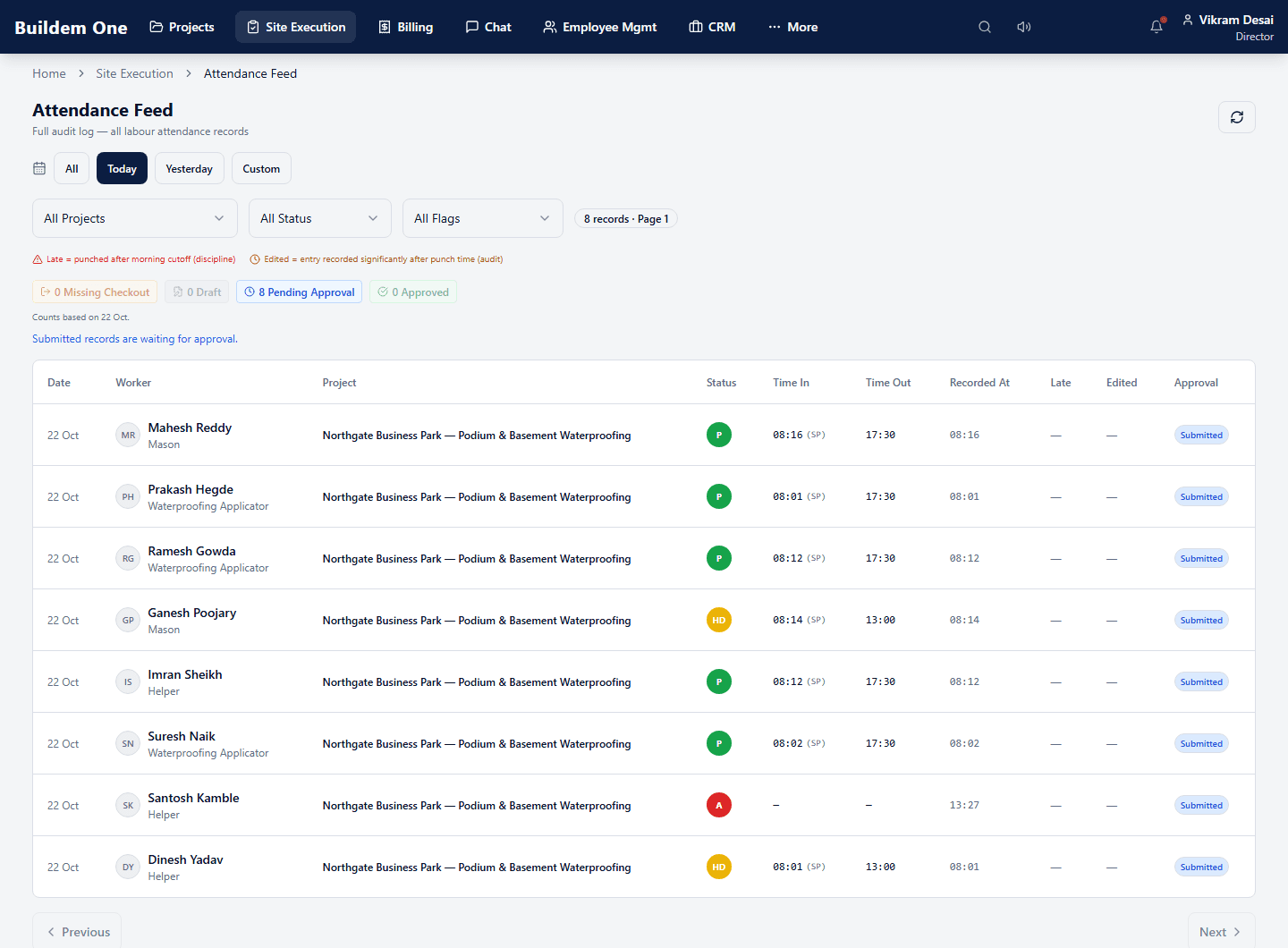Click the refresh feed icon button
The height and width of the screenshot is (948, 1288).
click(1237, 117)
